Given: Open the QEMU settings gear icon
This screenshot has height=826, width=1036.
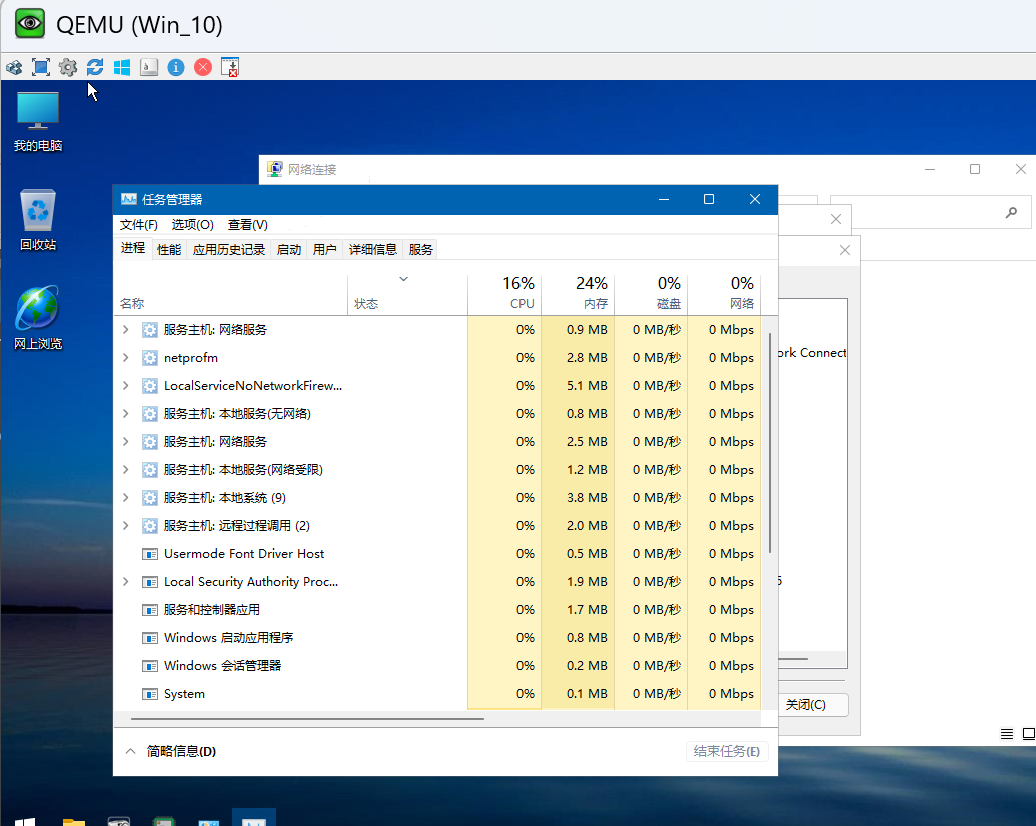Looking at the screenshot, I should (x=68, y=67).
